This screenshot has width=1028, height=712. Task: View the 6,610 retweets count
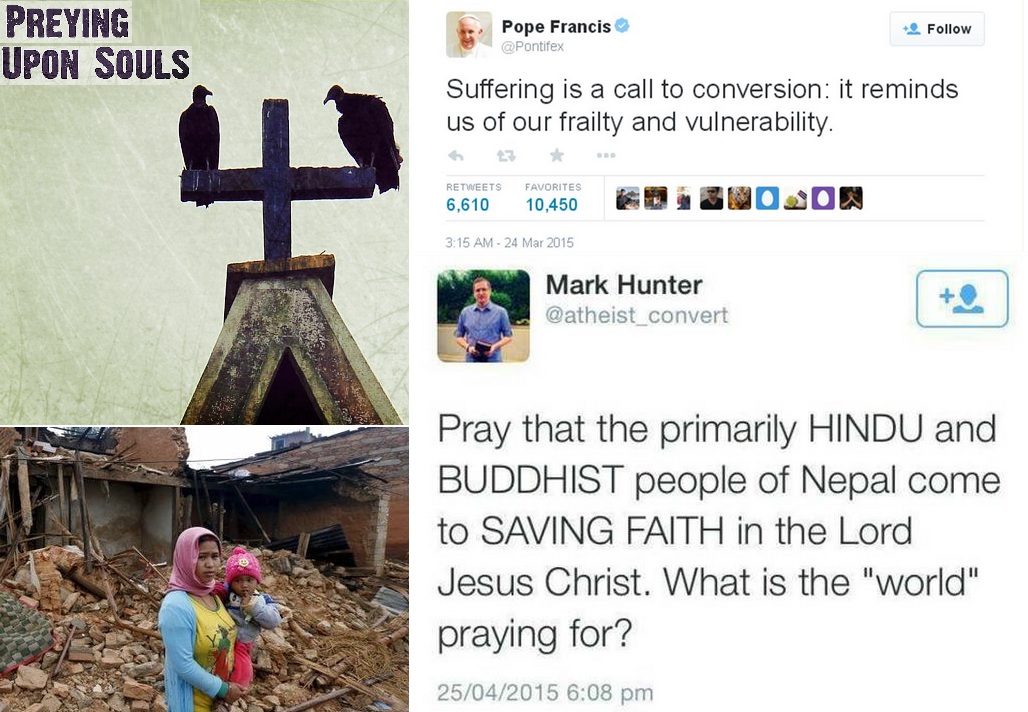click(x=467, y=205)
